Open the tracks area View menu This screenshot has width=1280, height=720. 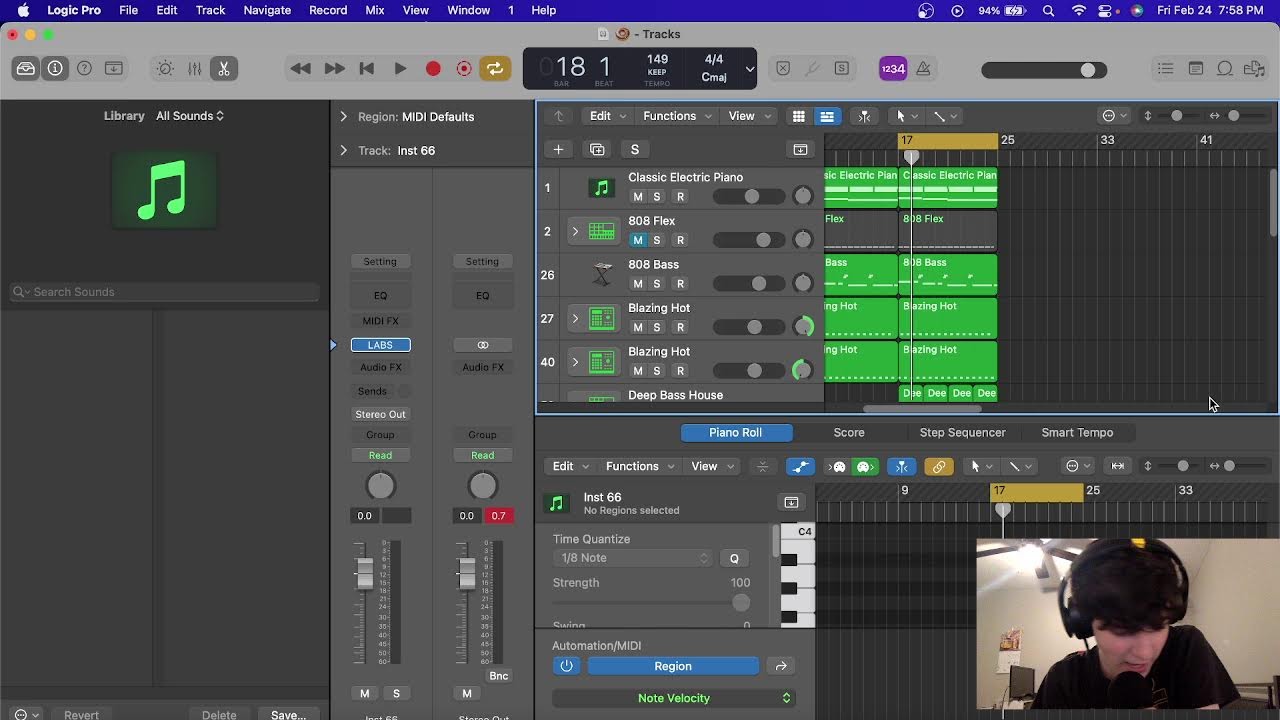(749, 116)
